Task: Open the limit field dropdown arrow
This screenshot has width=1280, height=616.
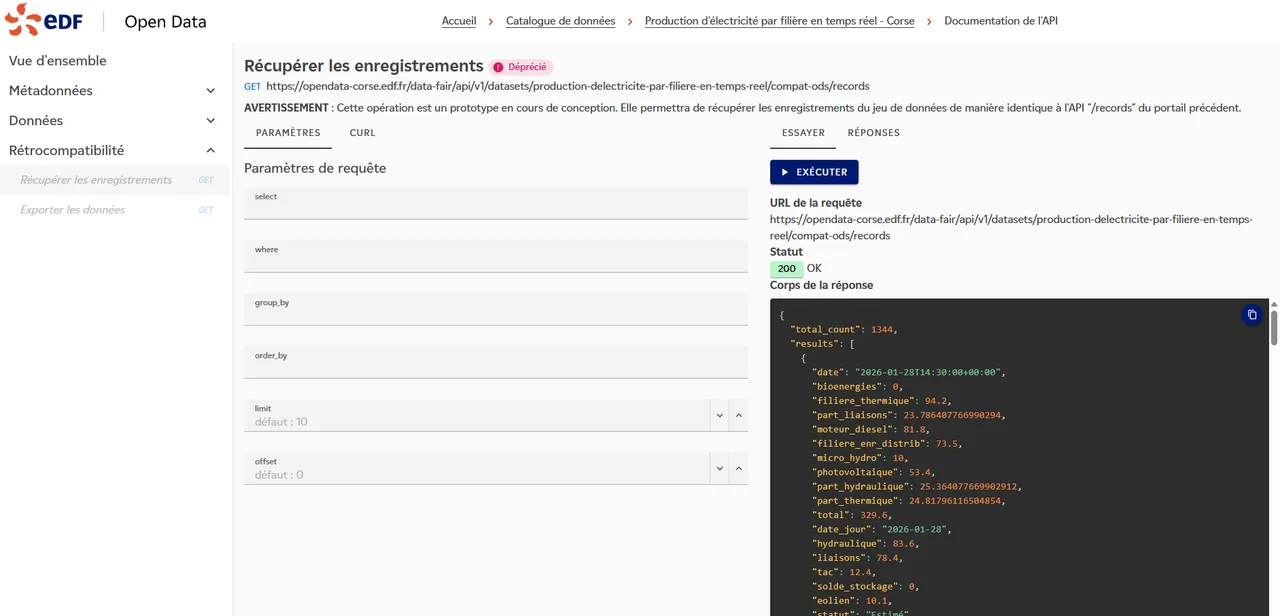Action: 719,415
